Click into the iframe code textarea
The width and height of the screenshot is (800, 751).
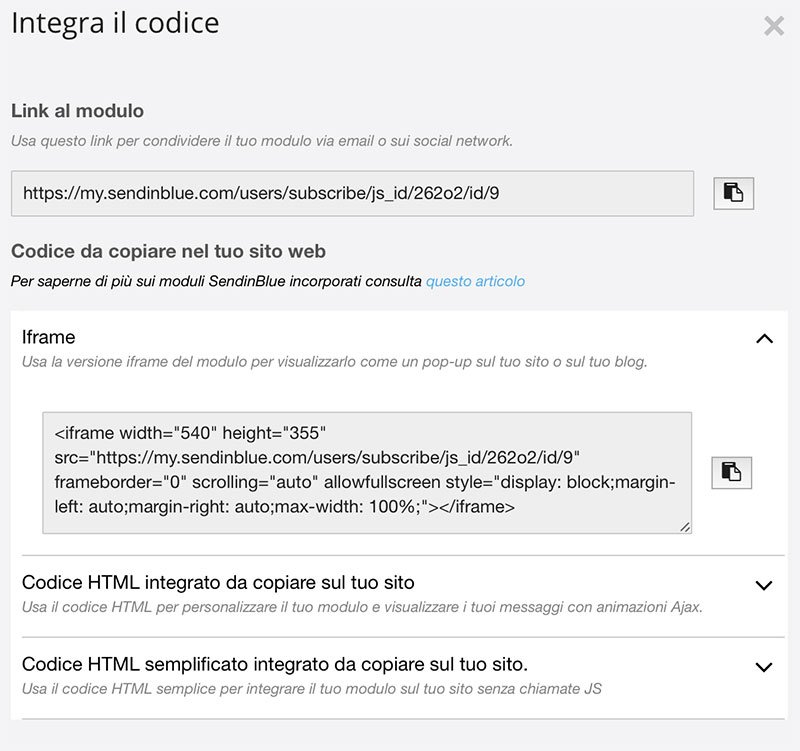pos(367,472)
